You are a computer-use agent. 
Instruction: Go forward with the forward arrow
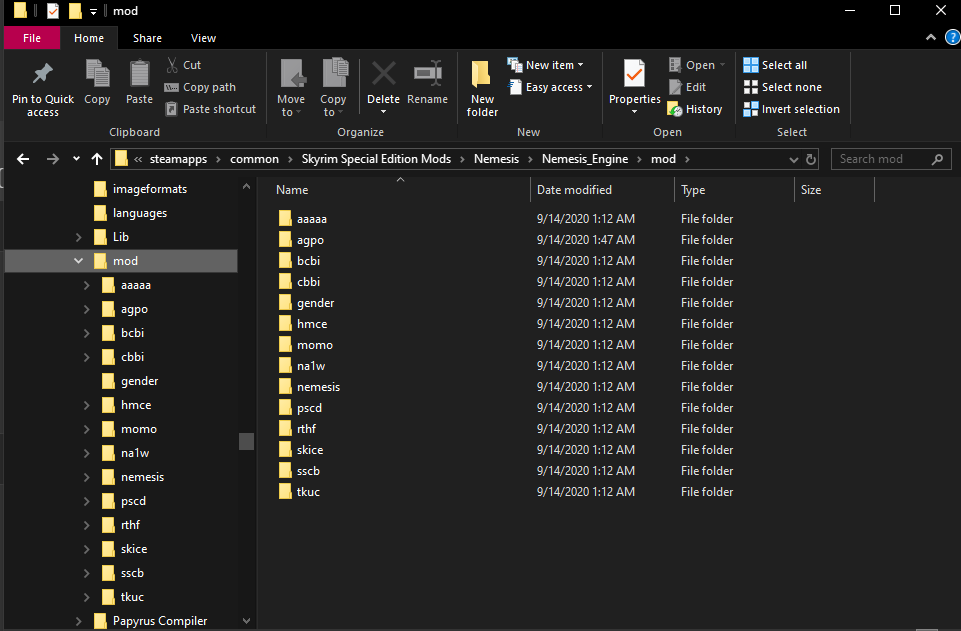(53, 159)
